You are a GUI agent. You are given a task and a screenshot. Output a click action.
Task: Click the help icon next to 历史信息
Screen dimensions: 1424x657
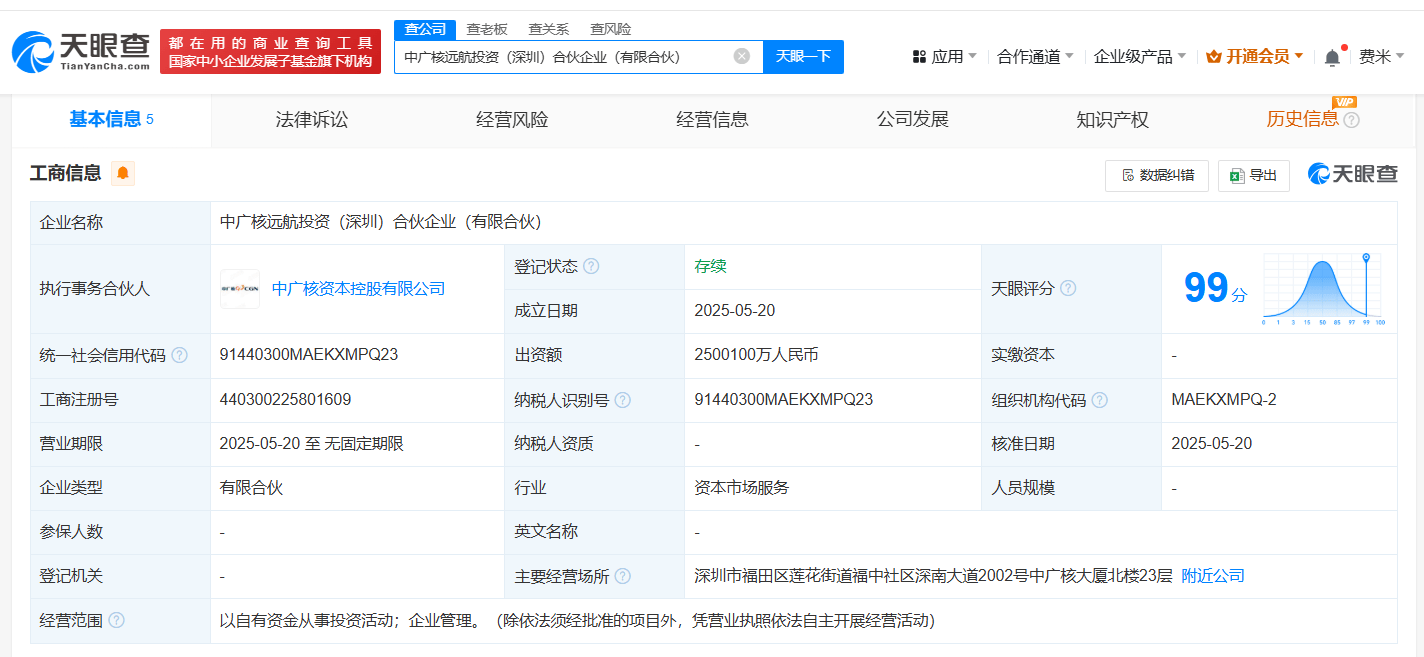click(x=1351, y=120)
